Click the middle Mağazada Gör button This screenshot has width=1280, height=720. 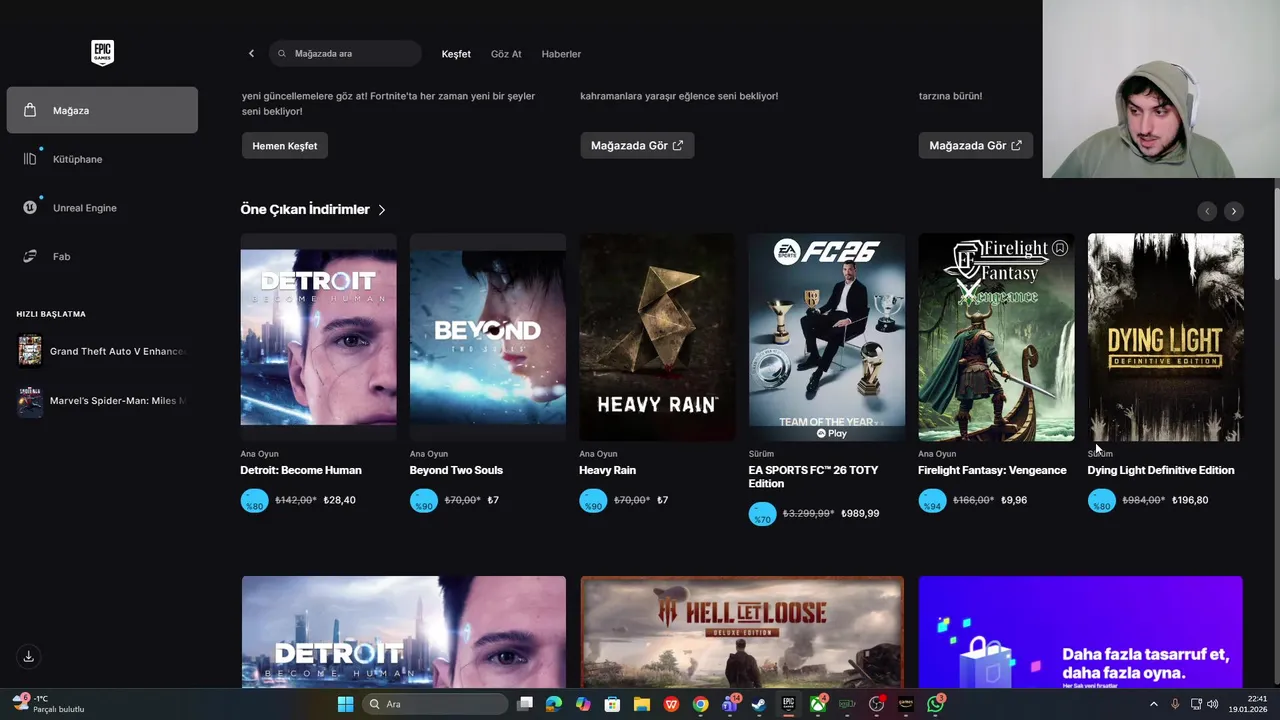coord(637,146)
